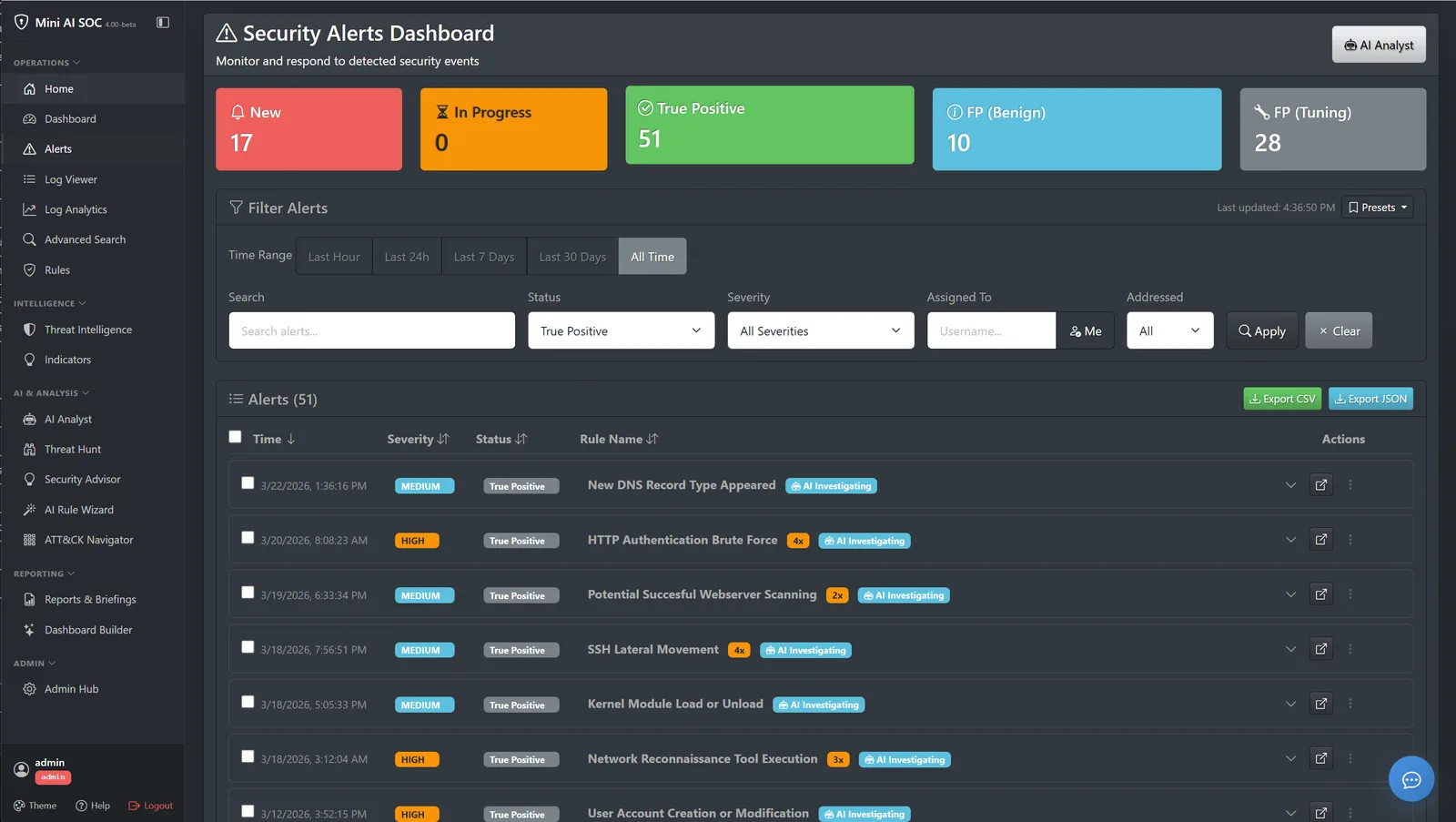This screenshot has height=822, width=1456.
Task: Click the Search alerts input field
Action: [x=371, y=330]
